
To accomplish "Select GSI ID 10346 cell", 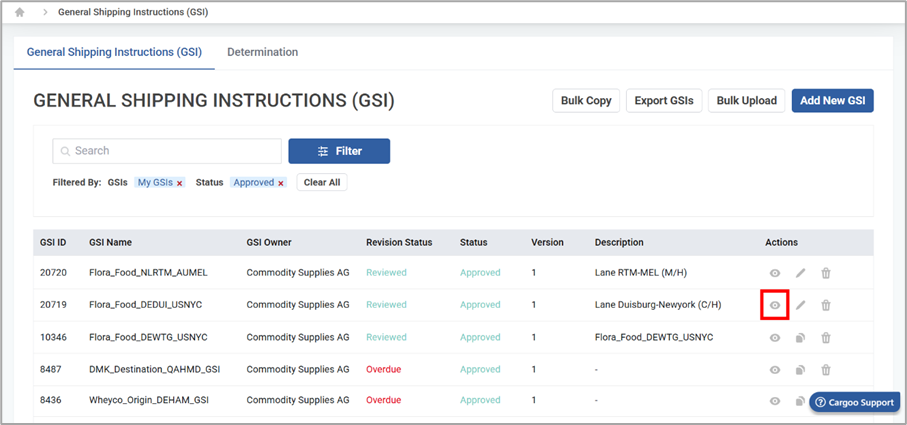I will [51, 337].
